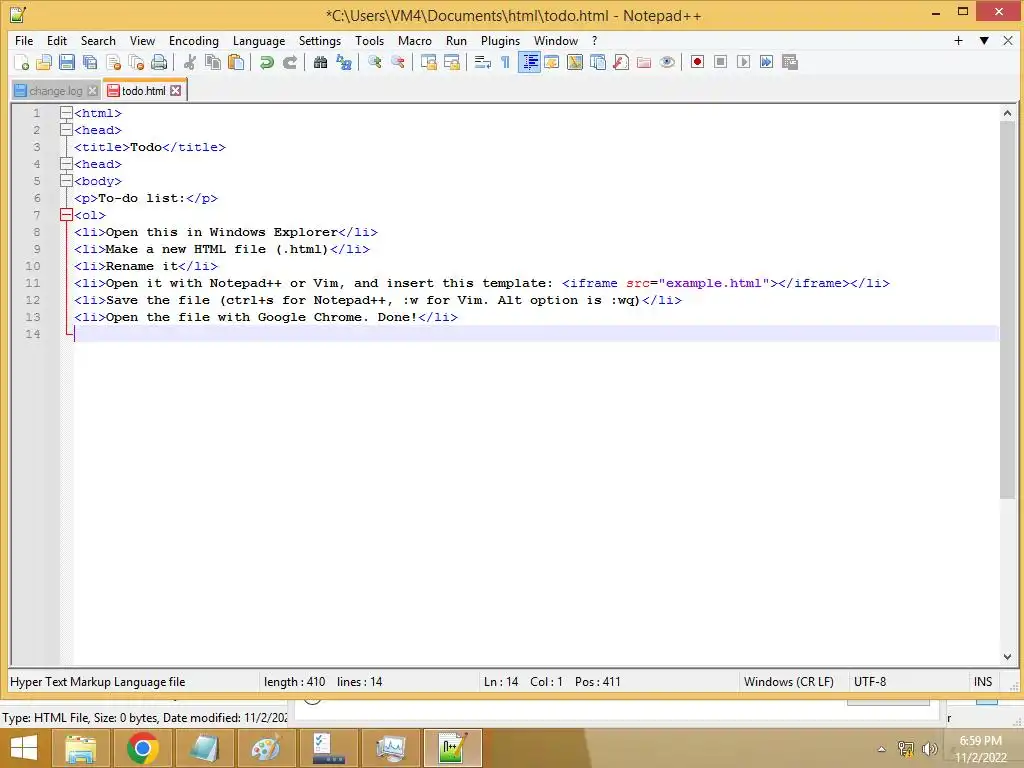Open Find using the binoculars icon

320,62
